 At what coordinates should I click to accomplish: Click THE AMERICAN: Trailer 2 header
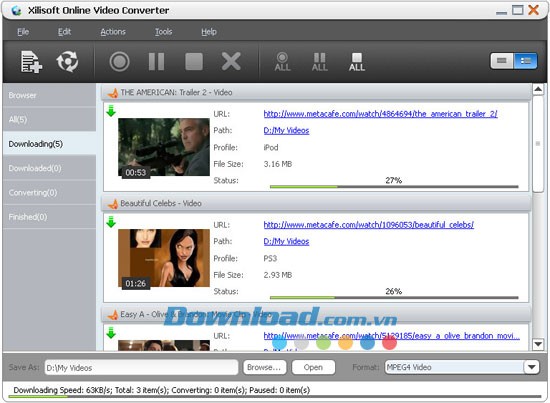click(316, 93)
